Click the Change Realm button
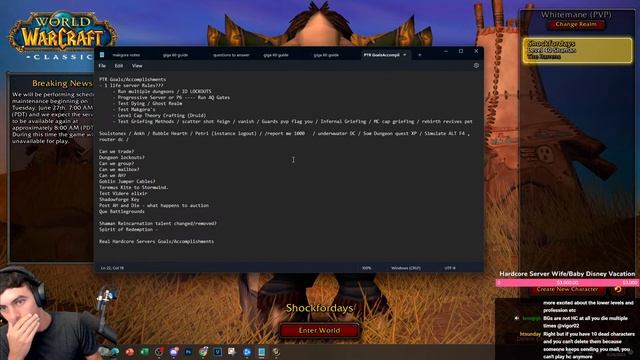640x360 pixels. click(576, 24)
